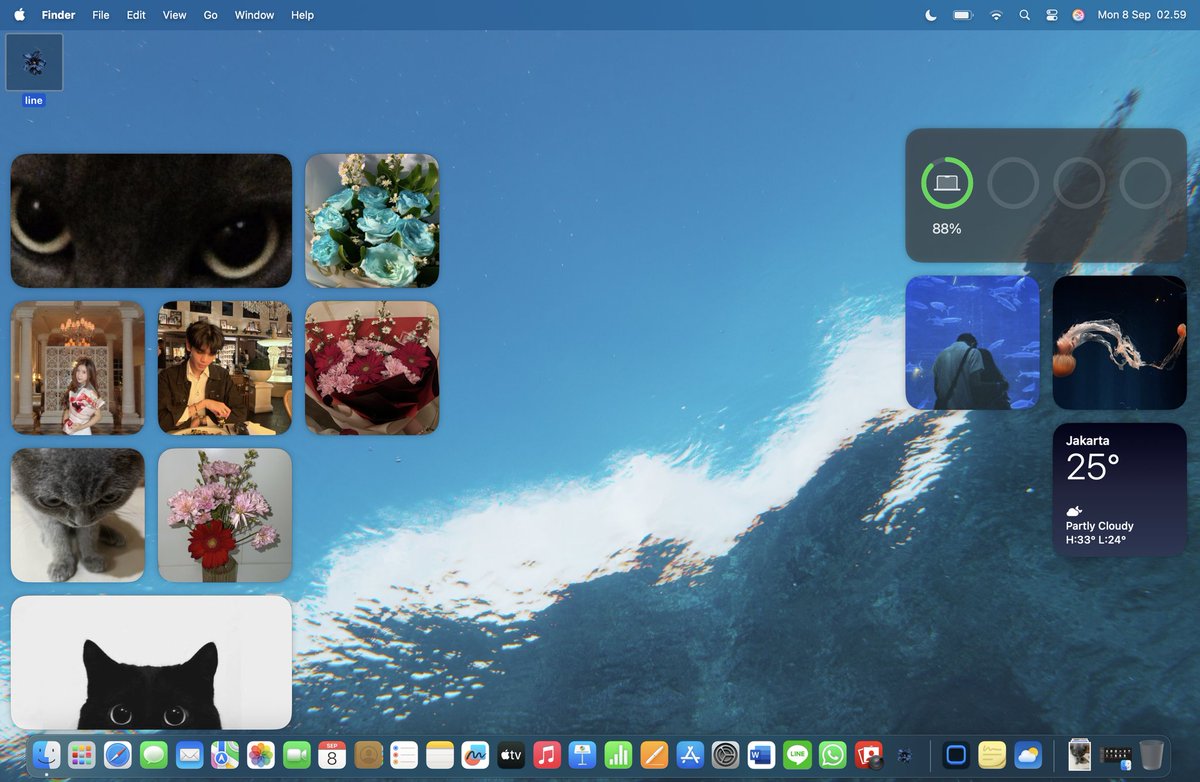Open the Help menu
This screenshot has width=1200, height=782.
pos(302,15)
